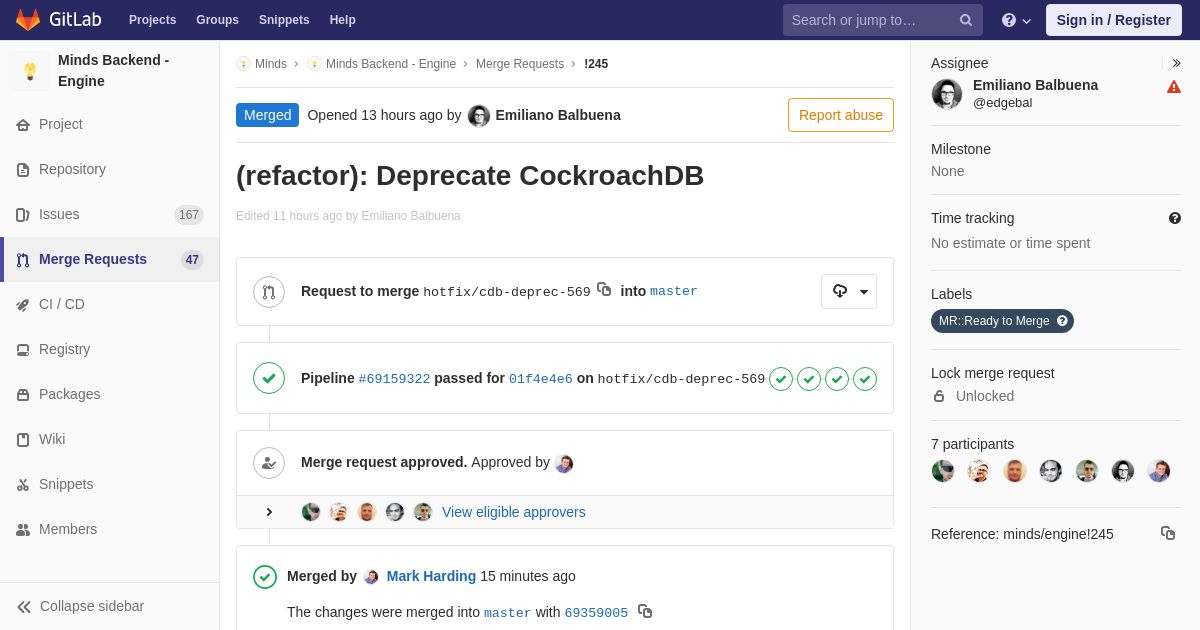The width and height of the screenshot is (1200, 630).
Task: Click the Unlocked lock icon
Action: (x=939, y=396)
